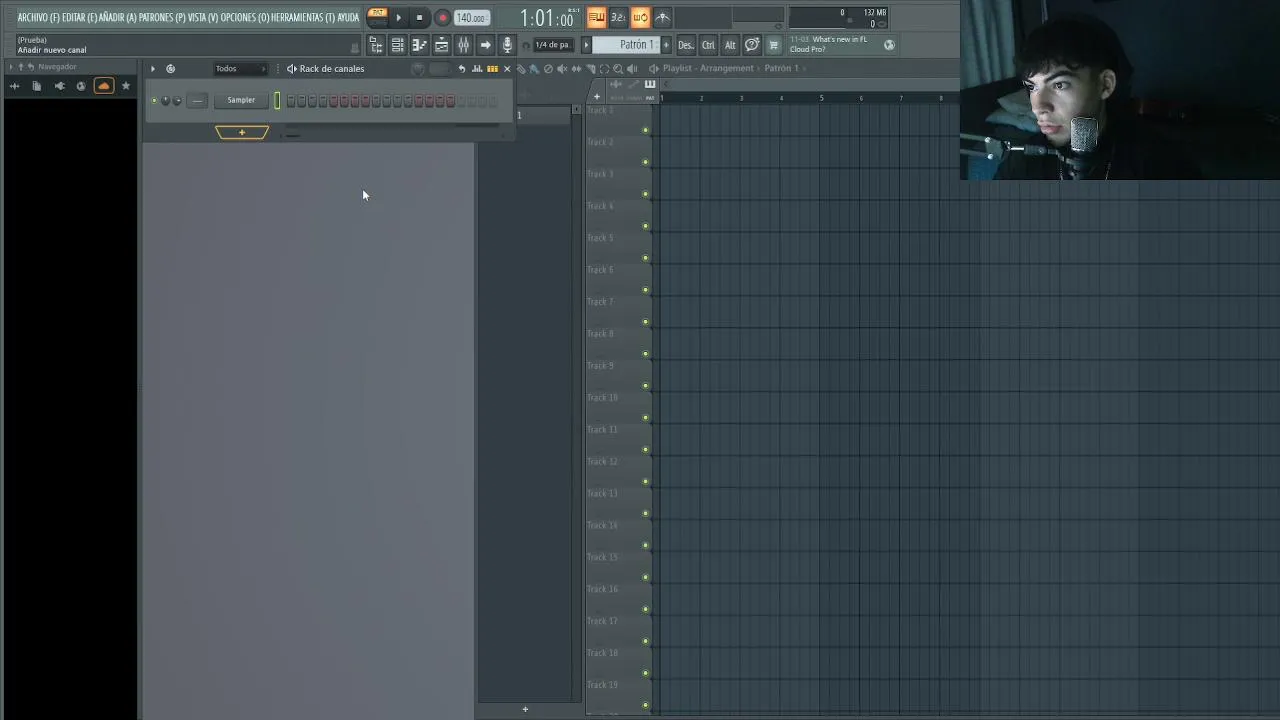
Task: Open EDITAR menu
Action: [x=80, y=18]
